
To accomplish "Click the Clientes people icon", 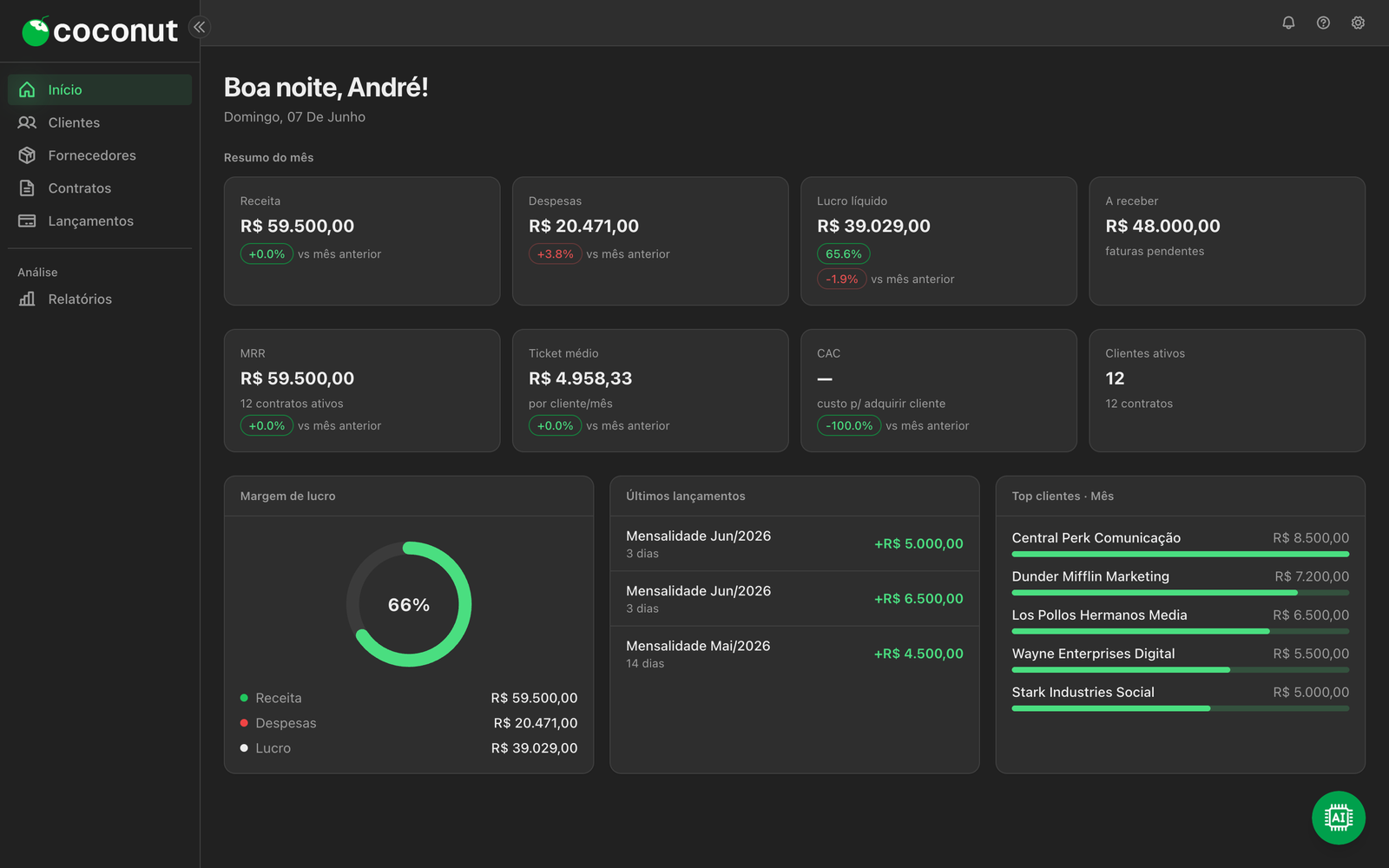I will (x=27, y=122).
